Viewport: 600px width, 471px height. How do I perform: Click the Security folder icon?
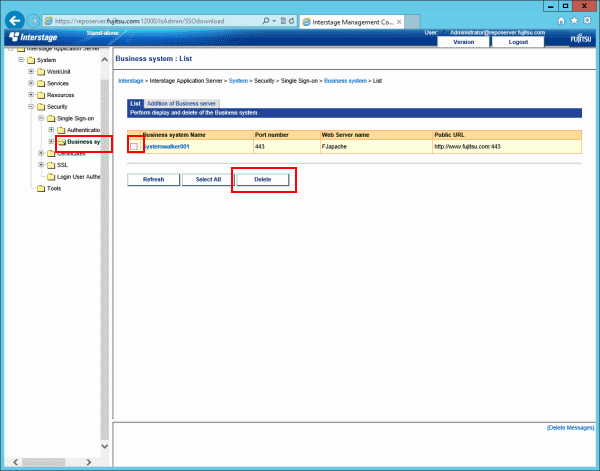coord(41,107)
